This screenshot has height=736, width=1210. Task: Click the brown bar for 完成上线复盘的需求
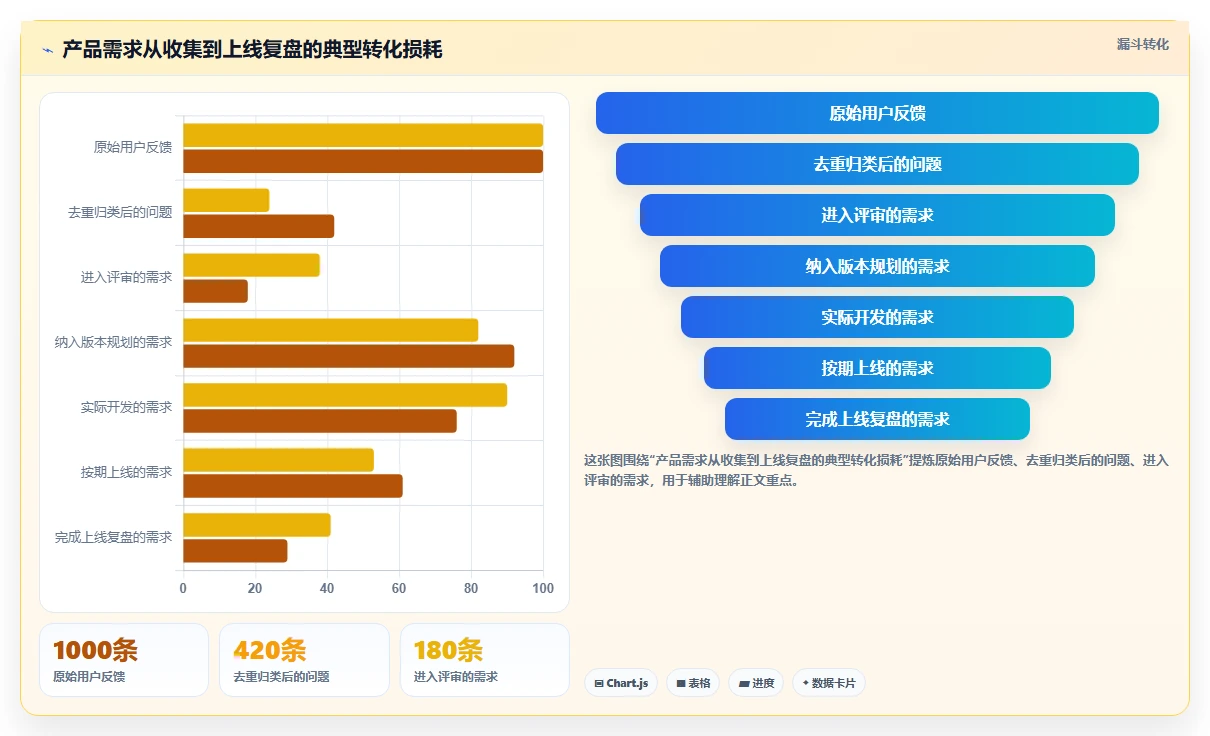point(235,551)
